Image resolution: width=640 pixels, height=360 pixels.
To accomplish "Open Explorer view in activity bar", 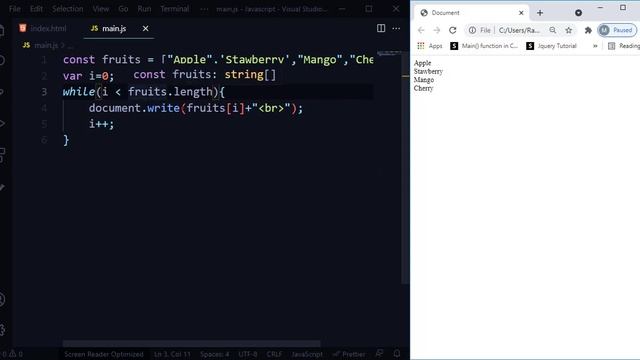I will point(2,30).
